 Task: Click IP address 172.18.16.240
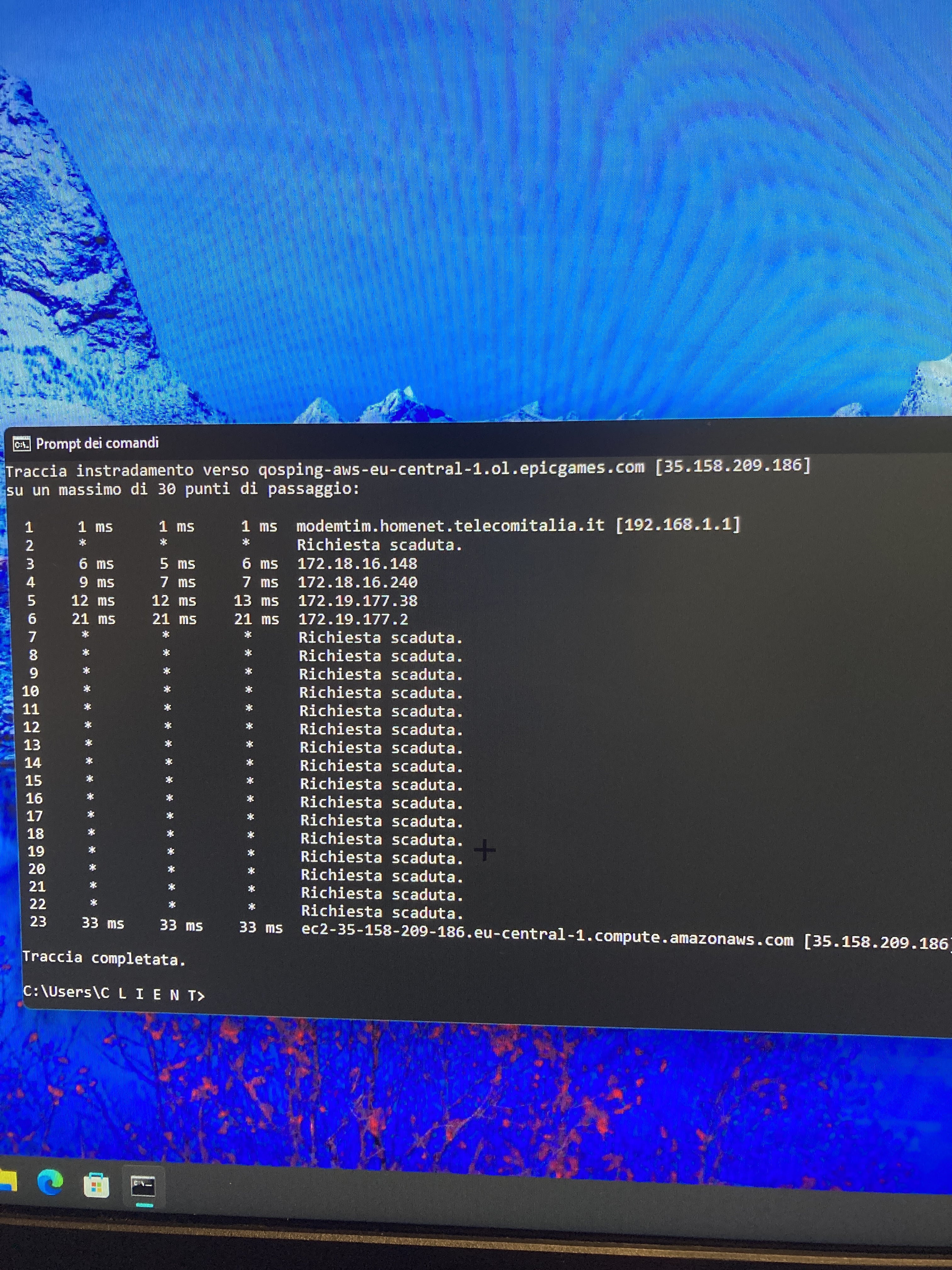[x=358, y=581]
